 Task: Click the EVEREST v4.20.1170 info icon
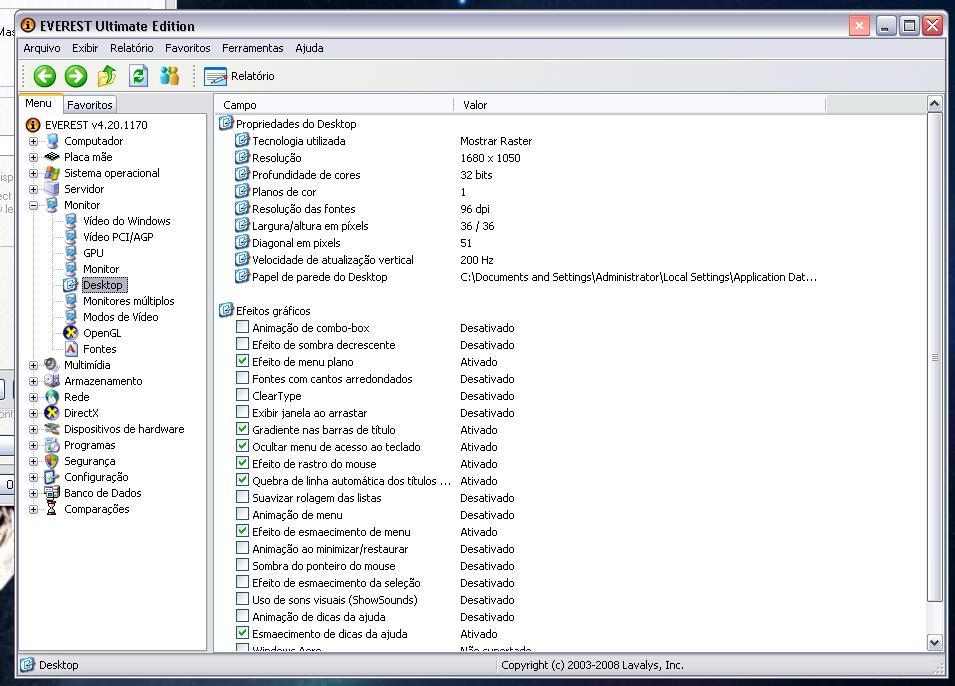click(33, 125)
